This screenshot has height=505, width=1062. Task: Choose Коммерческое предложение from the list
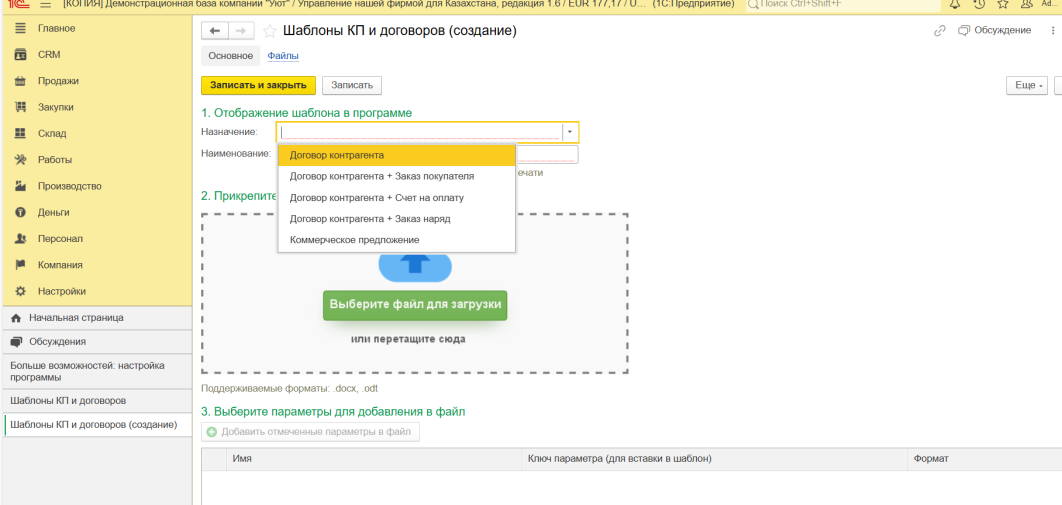pos(354,240)
